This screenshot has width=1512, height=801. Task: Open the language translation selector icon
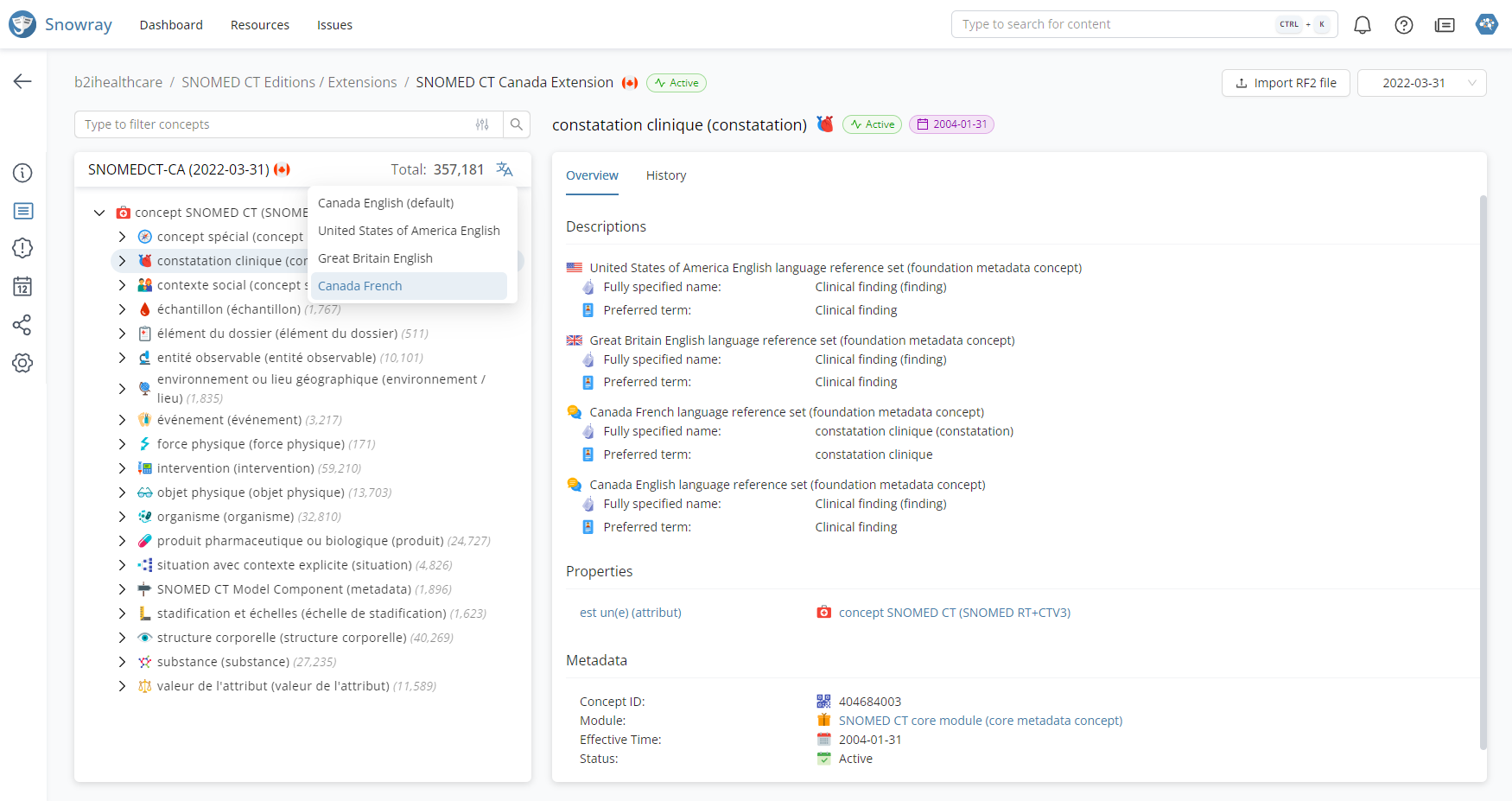pos(505,169)
